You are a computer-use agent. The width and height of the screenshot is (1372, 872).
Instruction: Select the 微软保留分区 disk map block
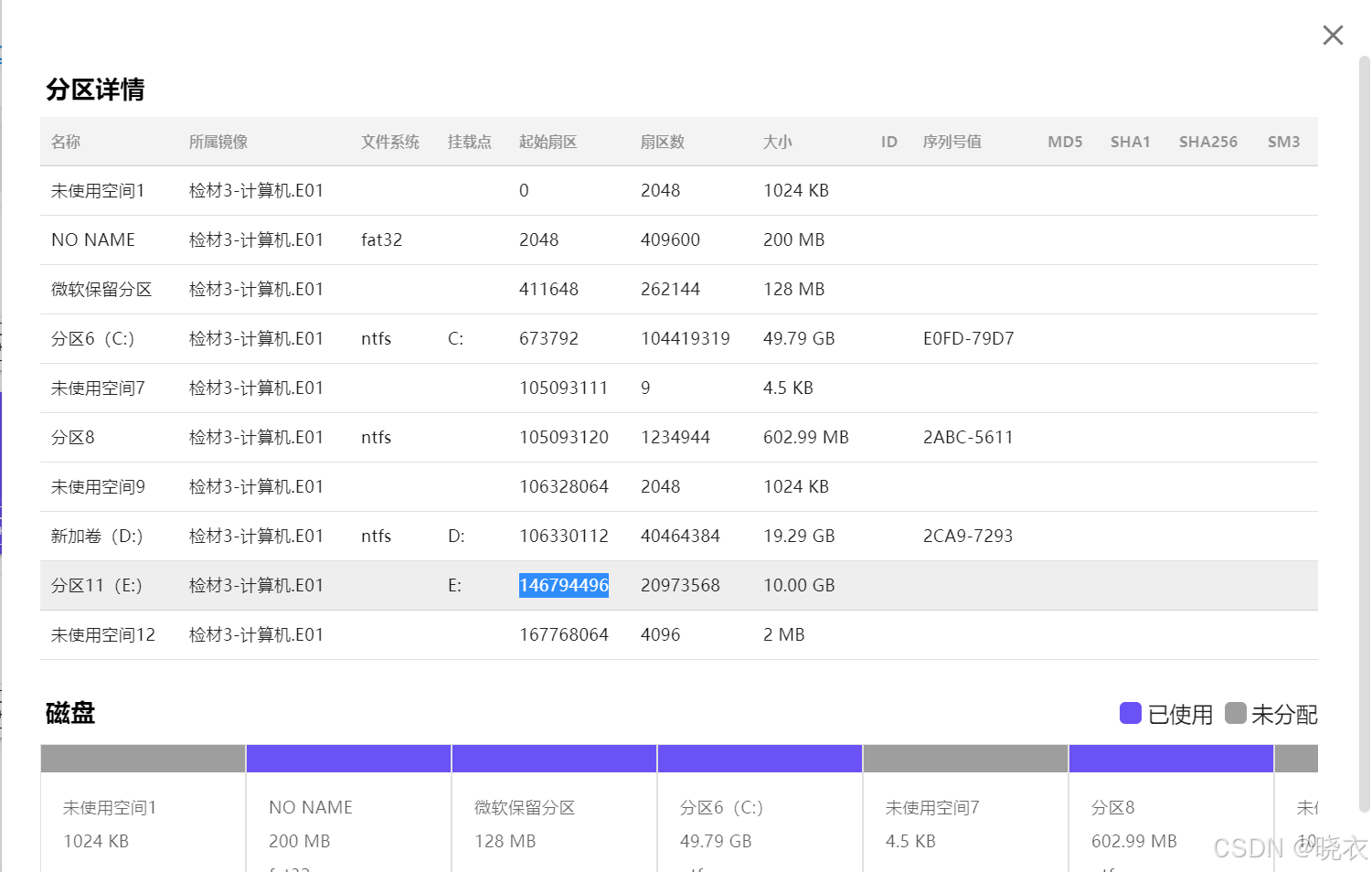pos(554,808)
